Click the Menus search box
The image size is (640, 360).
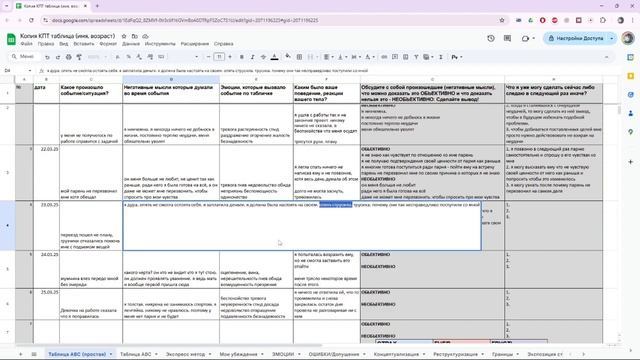coord(24,57)
